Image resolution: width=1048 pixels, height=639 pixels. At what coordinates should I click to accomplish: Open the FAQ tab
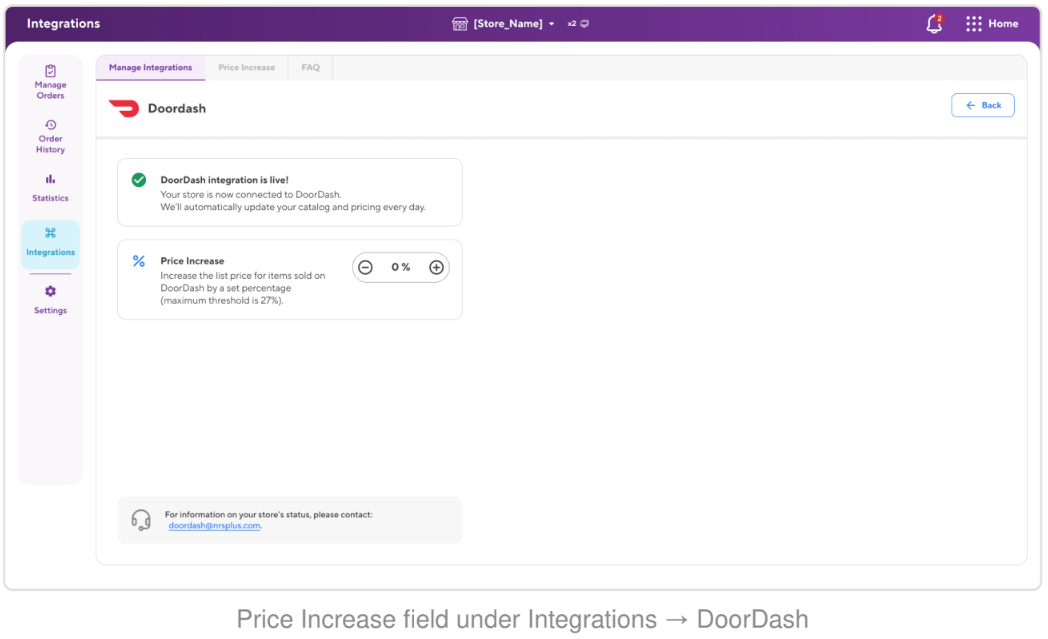[310, 68]
